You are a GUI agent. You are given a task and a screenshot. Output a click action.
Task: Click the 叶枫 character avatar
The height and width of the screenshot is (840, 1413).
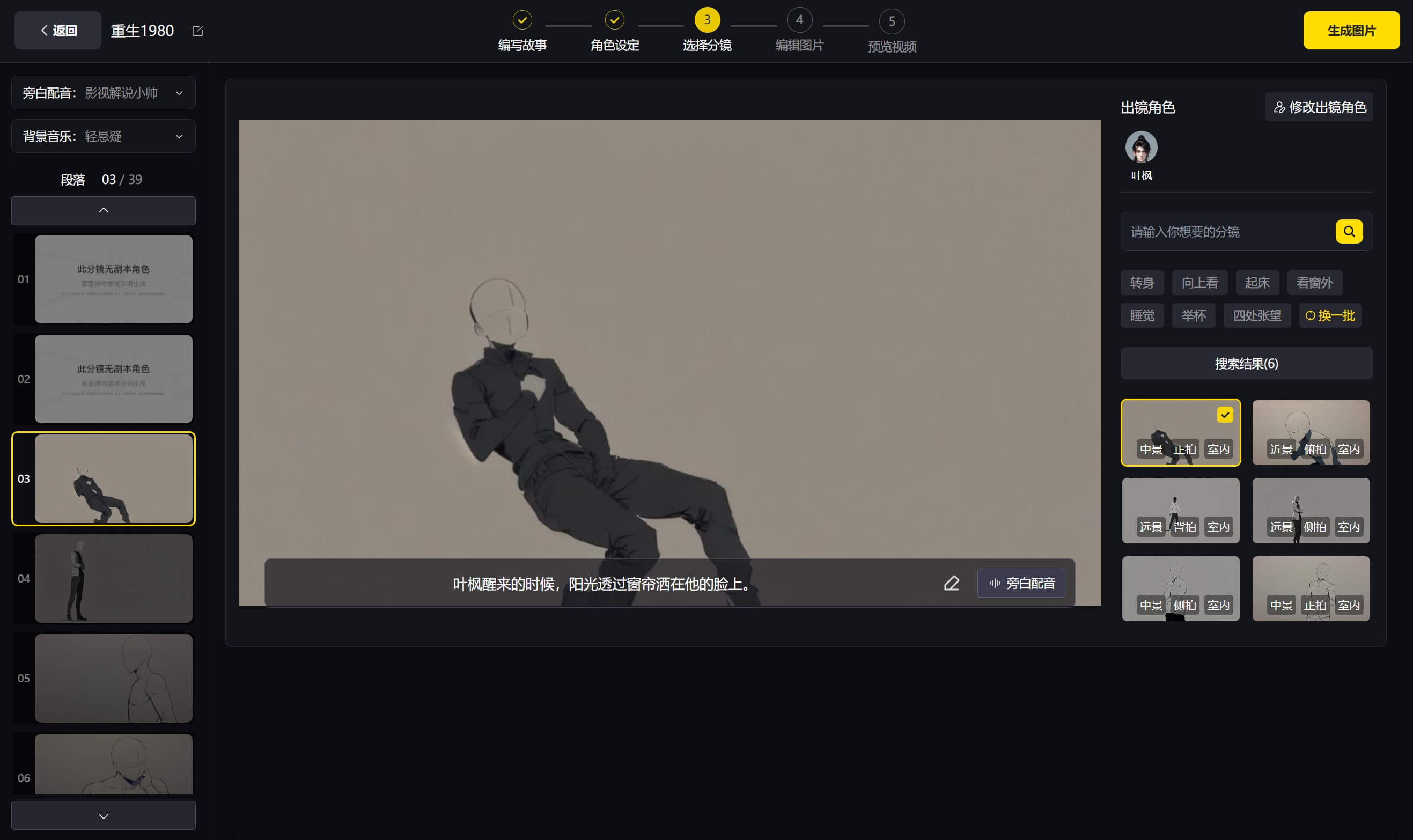click(x=1140, y=148)
